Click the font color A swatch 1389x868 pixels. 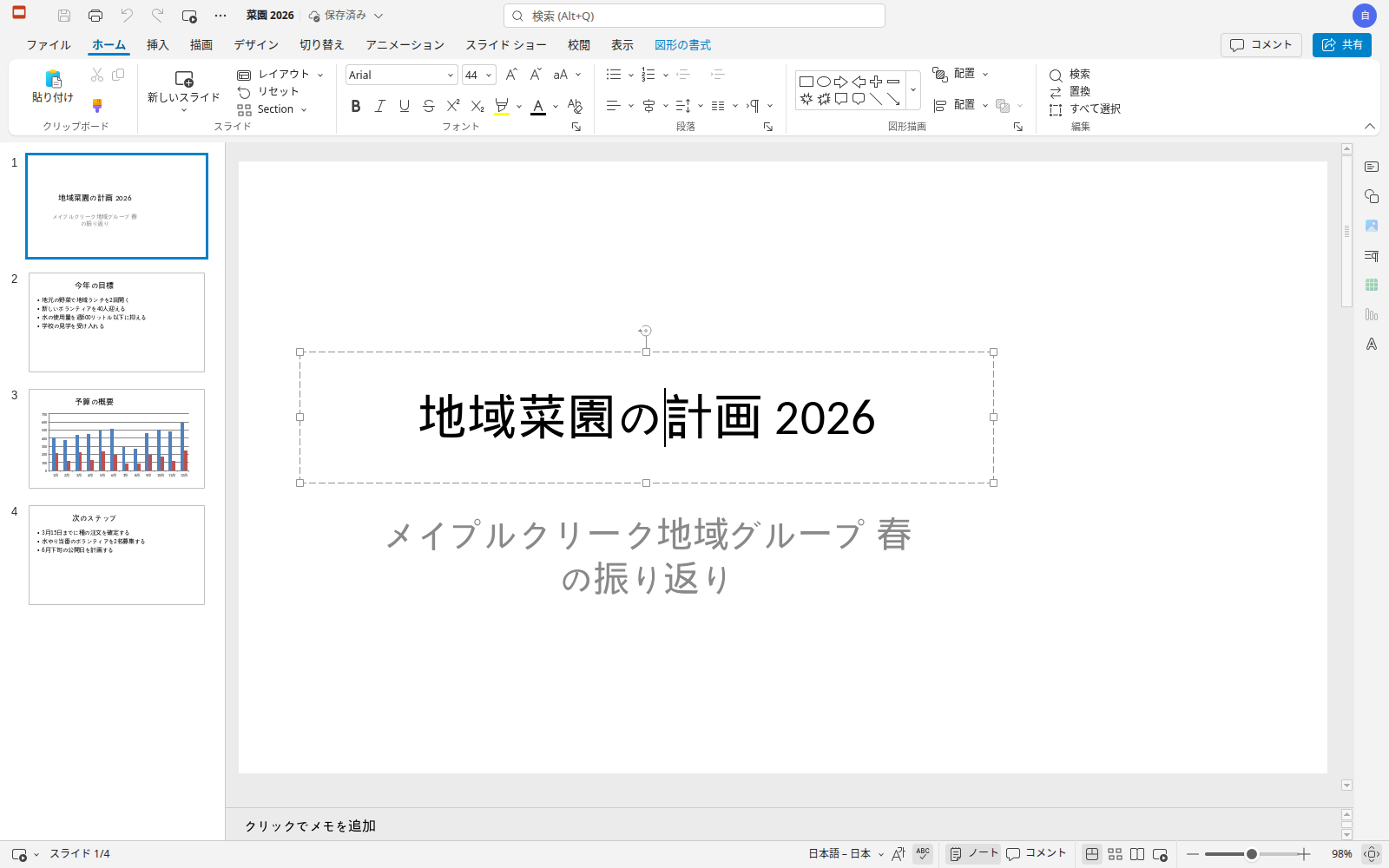coord(538,106)
